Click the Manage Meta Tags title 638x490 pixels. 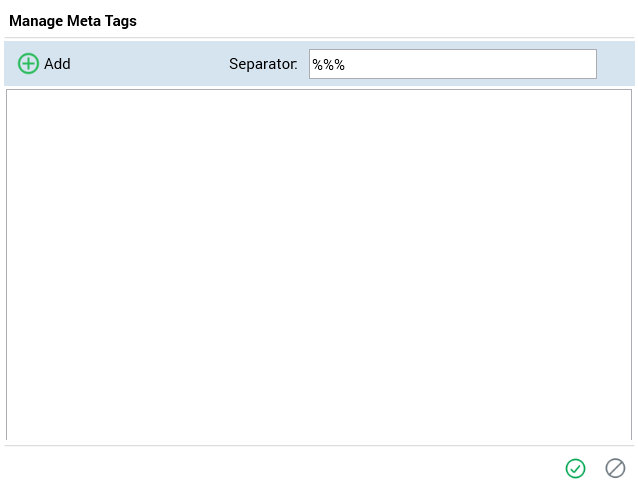73,21
